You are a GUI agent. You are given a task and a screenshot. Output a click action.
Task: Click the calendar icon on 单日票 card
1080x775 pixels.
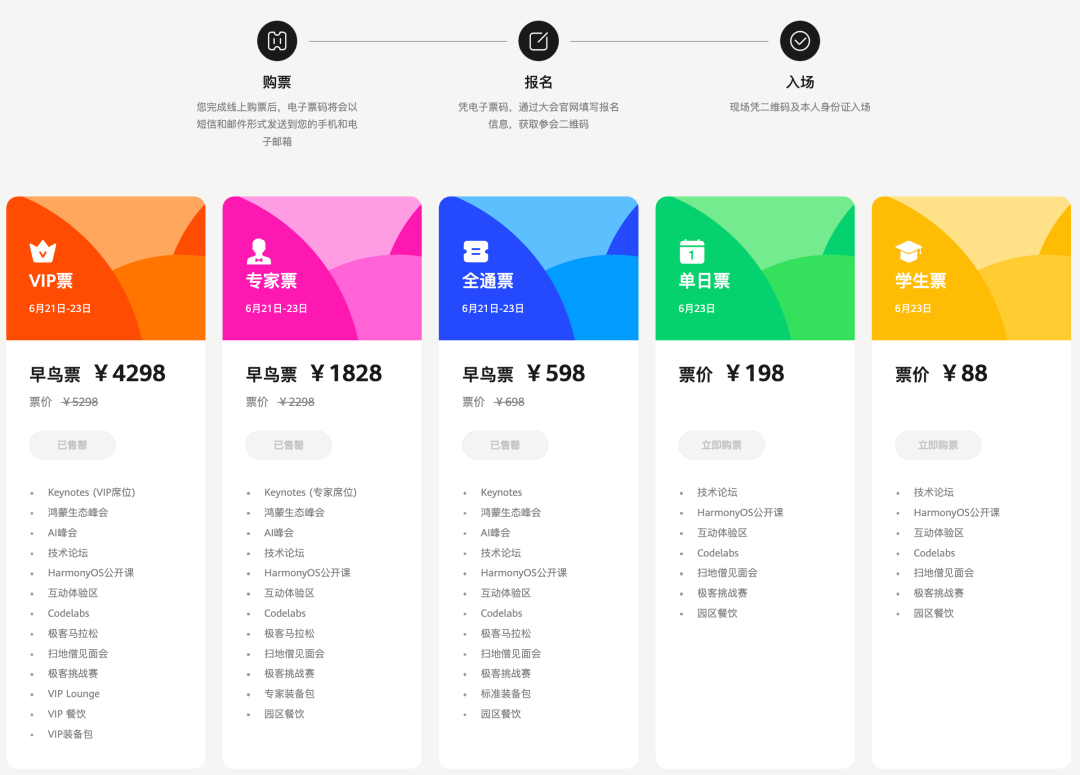(692, 251)
